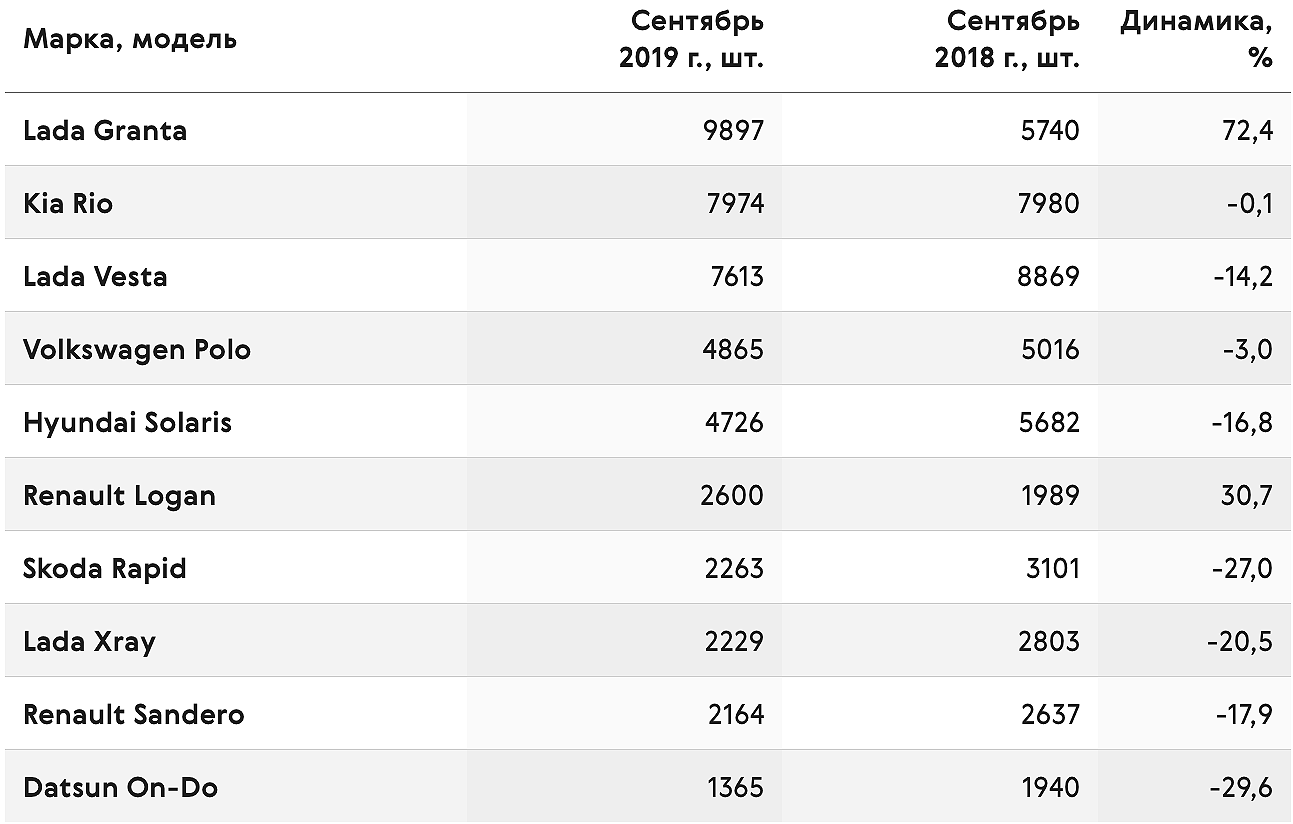
Task: Select the 9897 sales value cell
Action: point(733,131)
